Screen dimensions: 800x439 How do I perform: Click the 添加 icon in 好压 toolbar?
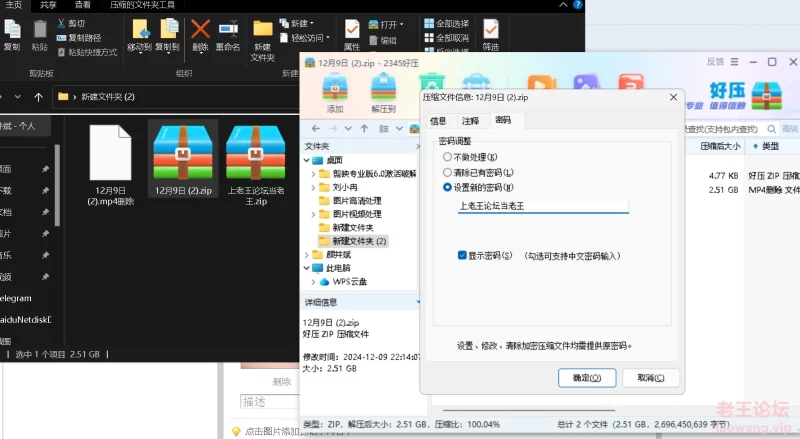click(x=335, y=88)
